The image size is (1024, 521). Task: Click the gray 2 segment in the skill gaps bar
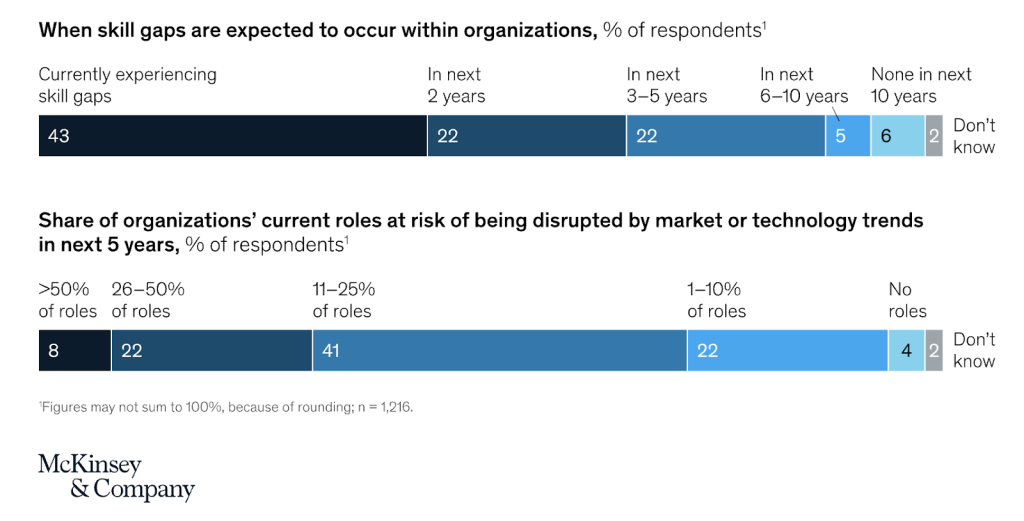(934, 136)
